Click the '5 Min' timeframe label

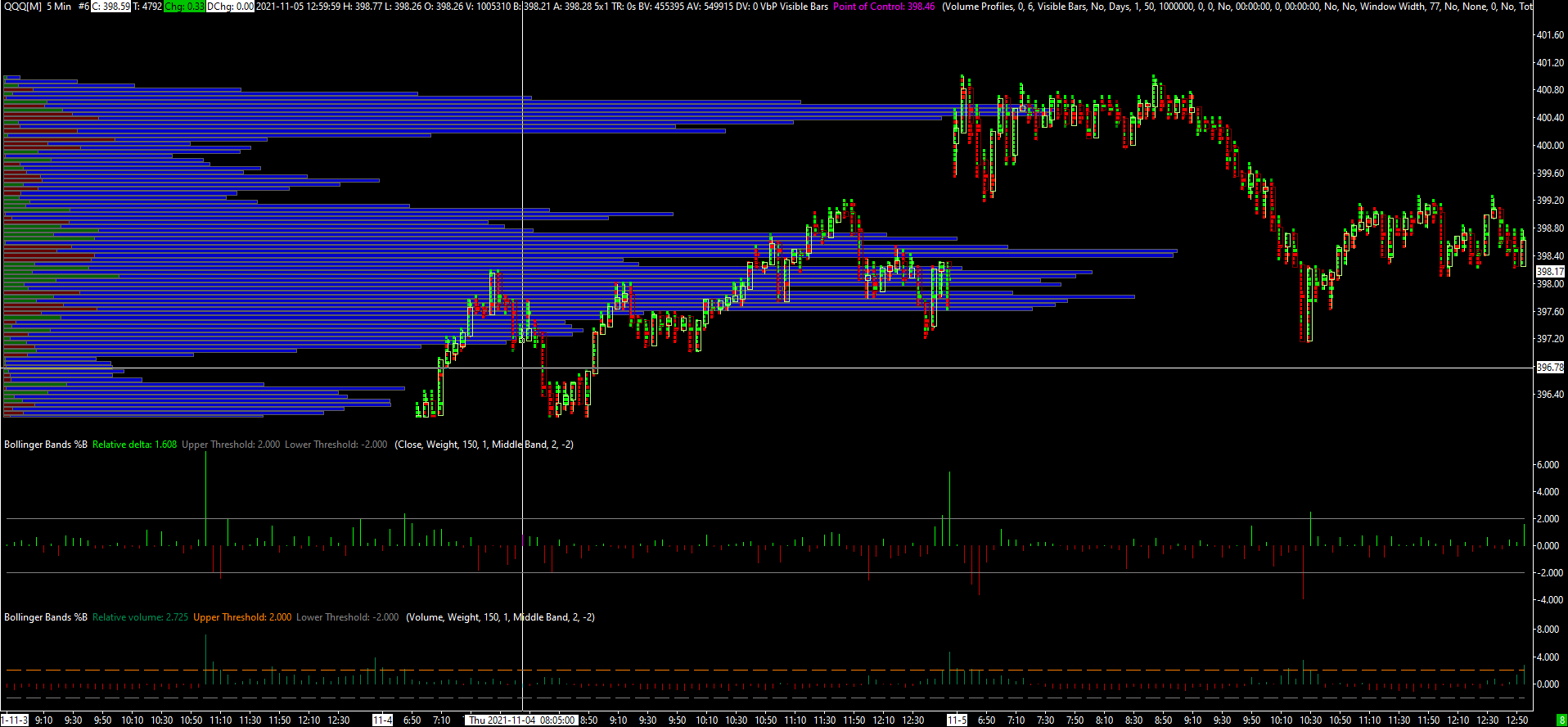(59, 7)
